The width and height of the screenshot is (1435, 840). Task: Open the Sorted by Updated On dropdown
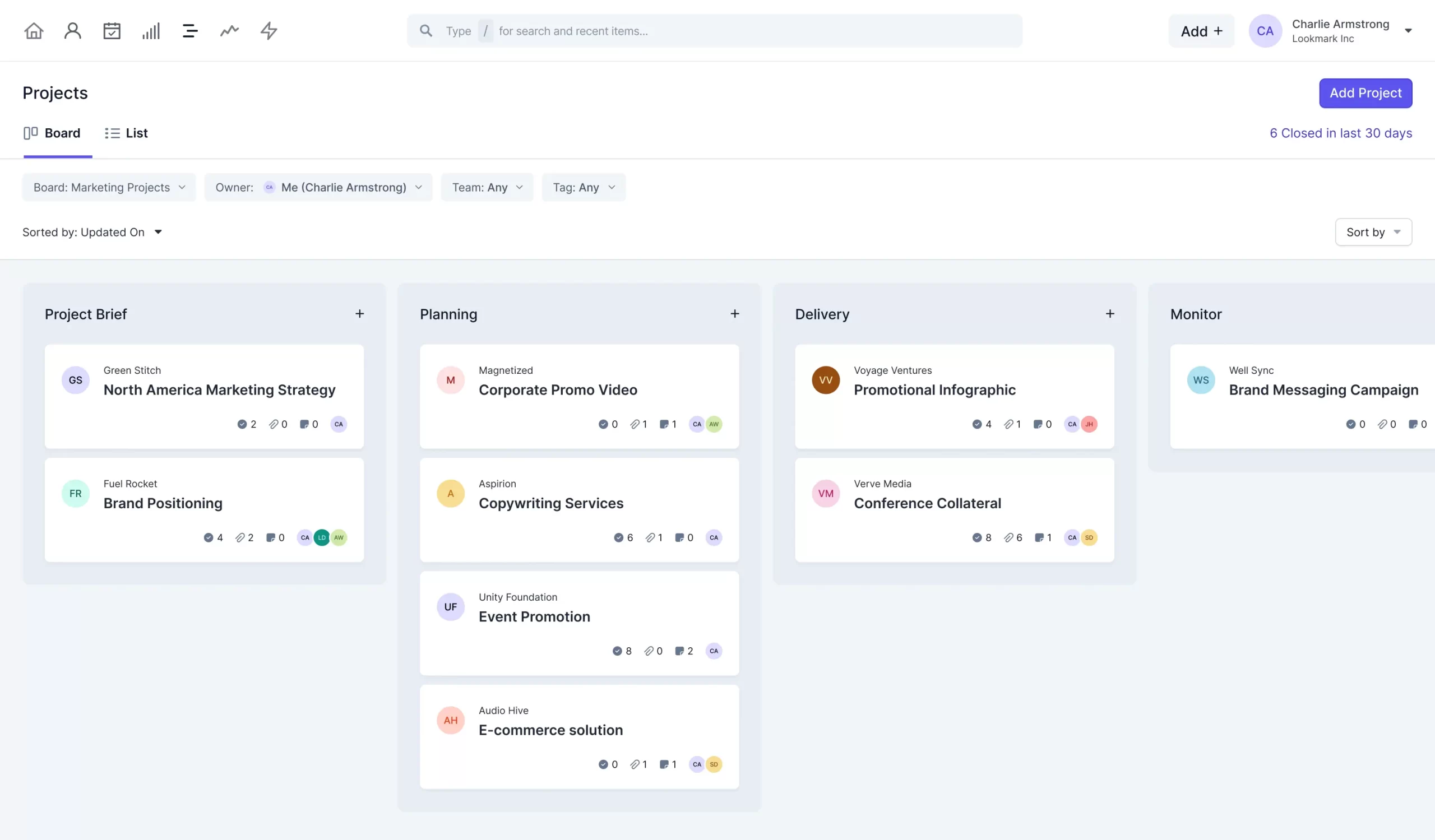[93, 231]
